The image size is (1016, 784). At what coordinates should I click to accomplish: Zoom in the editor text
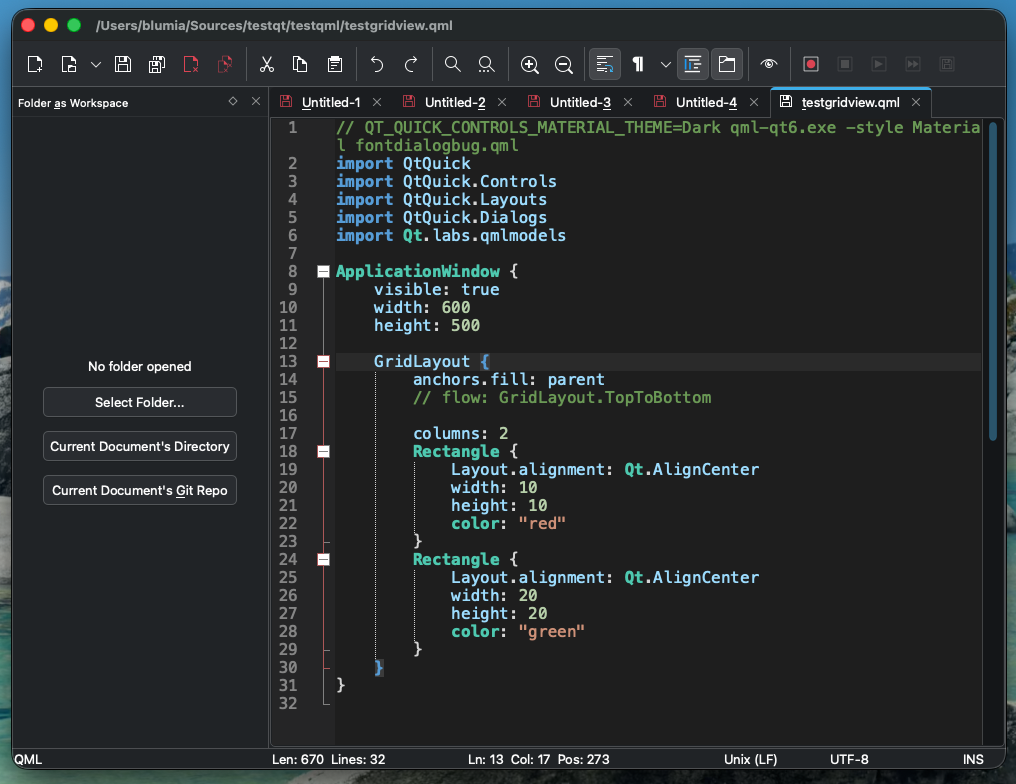(529, 64)
